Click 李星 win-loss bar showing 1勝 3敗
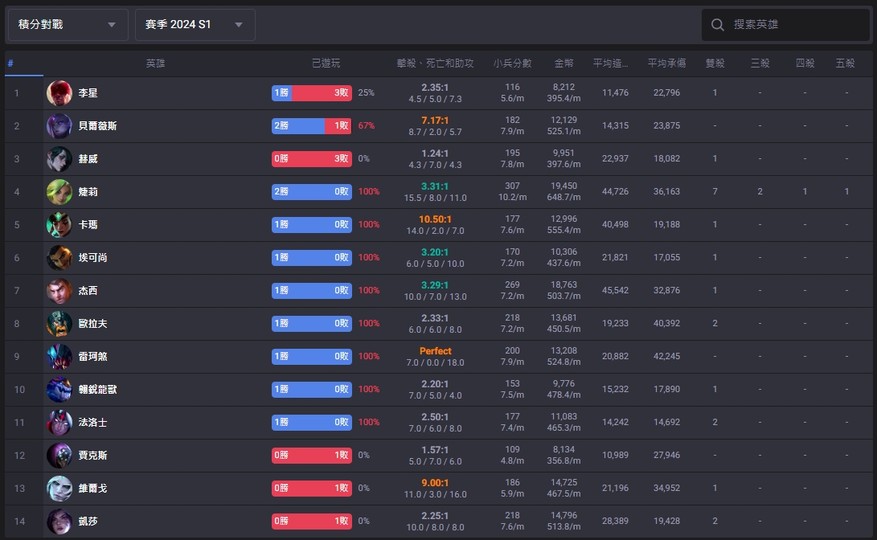877x540 pixels. [x=311, y=93]
